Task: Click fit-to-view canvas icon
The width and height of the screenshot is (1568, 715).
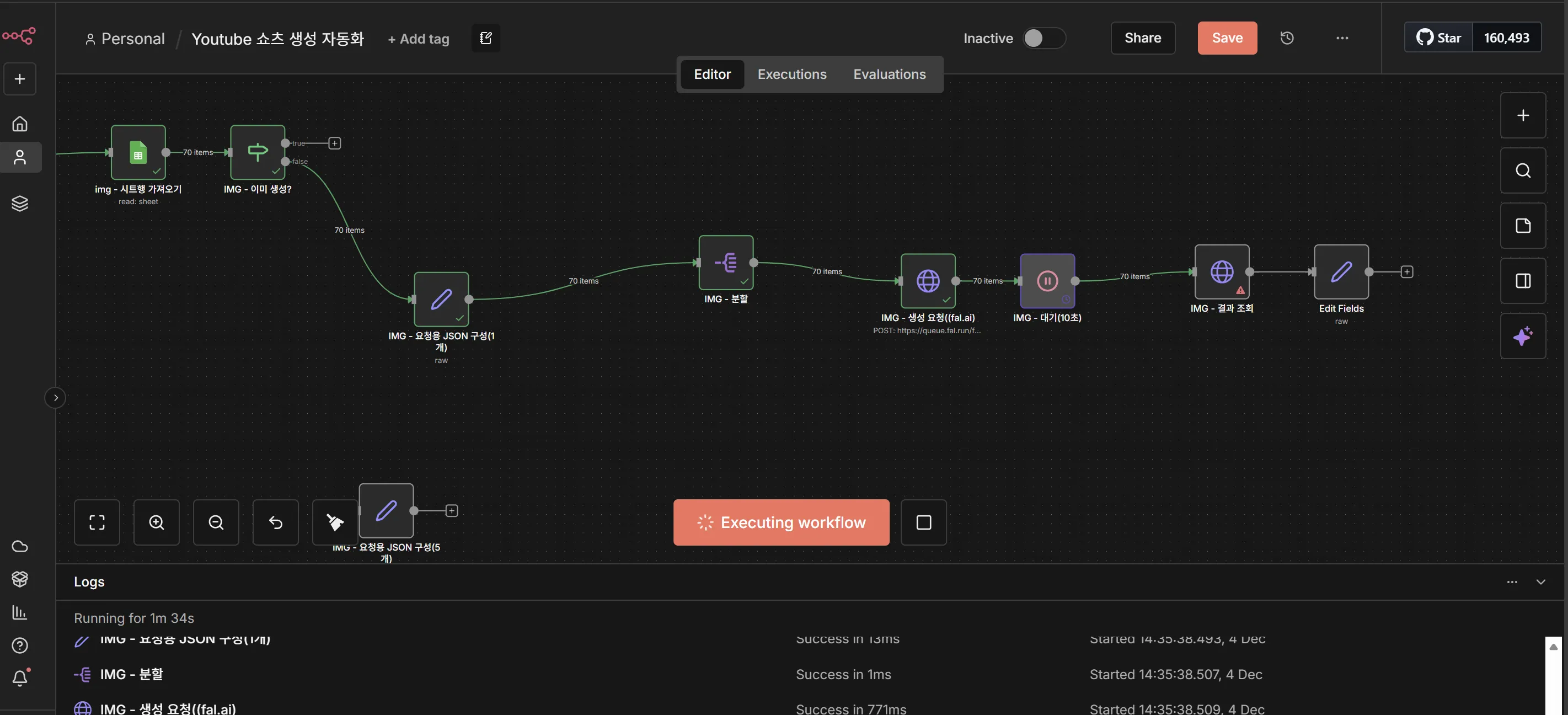Action: click(97, 522)
